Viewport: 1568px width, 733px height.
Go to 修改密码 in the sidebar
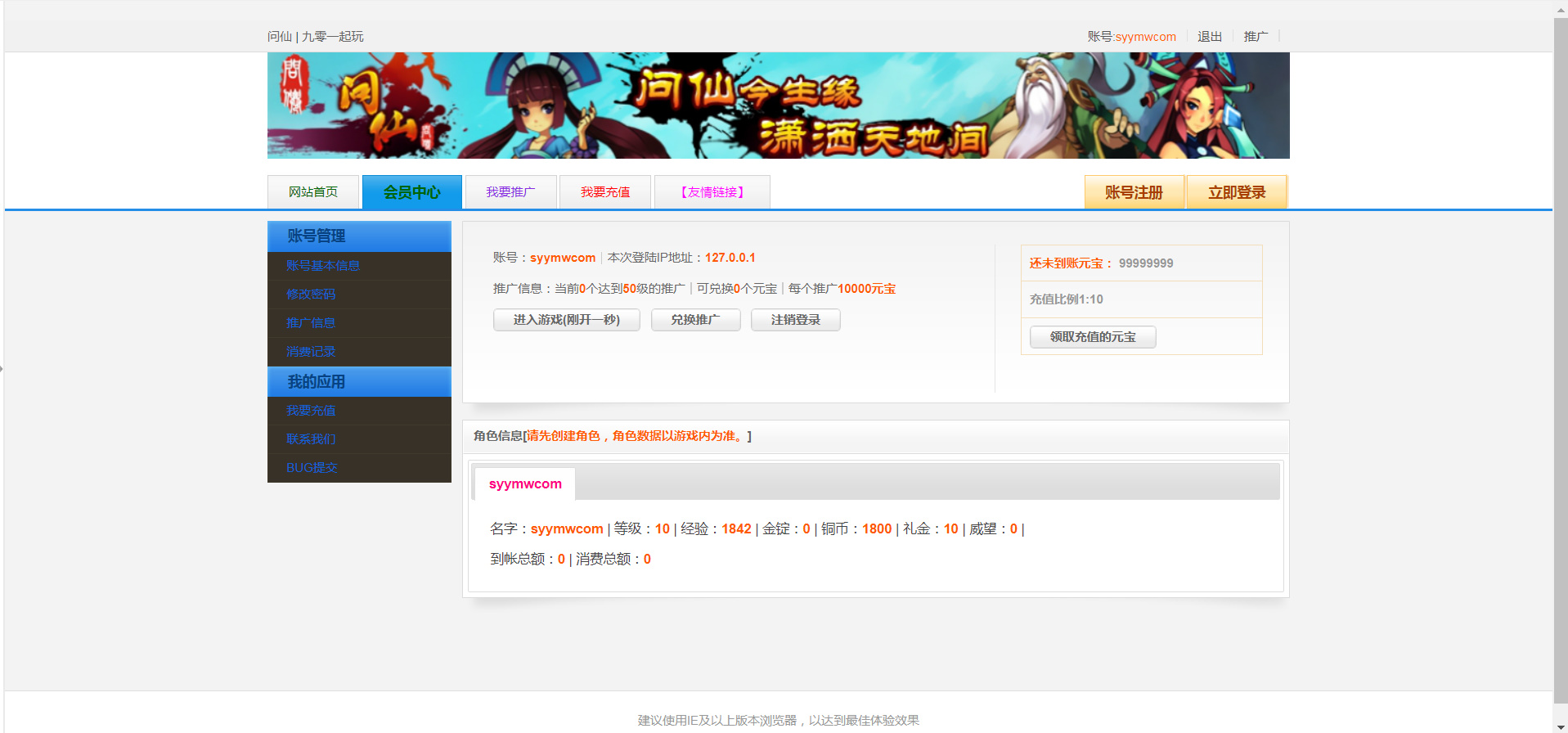pyautogui.click(x=311, y=295)
